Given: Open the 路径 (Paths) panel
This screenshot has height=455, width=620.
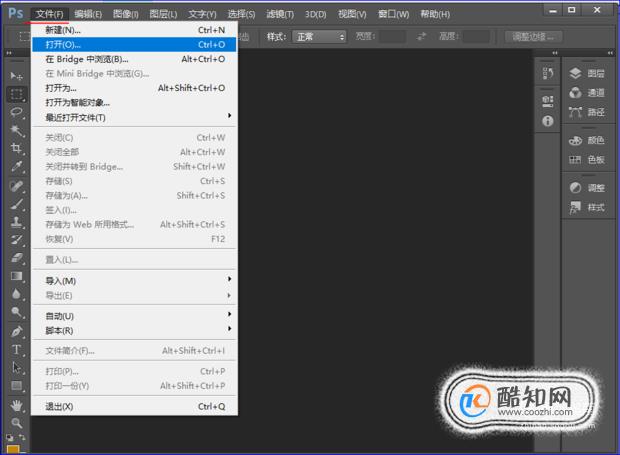Looking at the screenshot, I should point(587,112).
